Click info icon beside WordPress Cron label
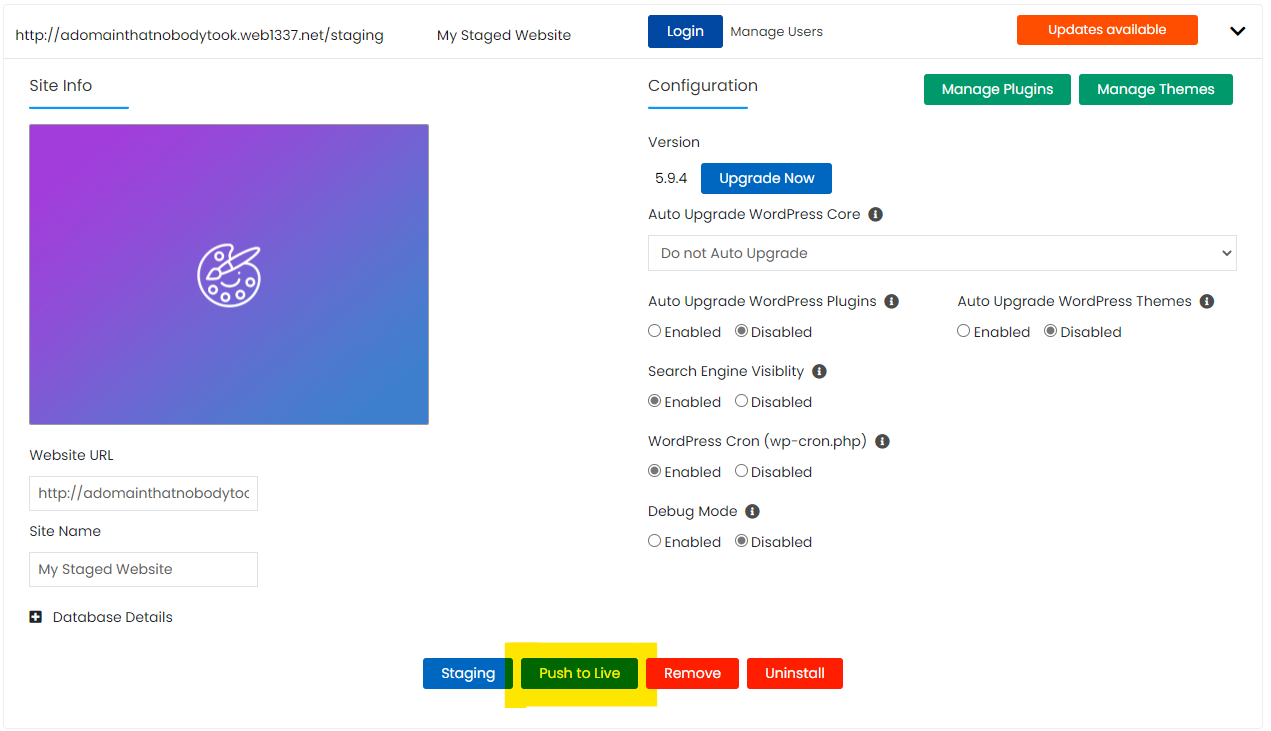 pyautogui.click(x=883, y=442)
